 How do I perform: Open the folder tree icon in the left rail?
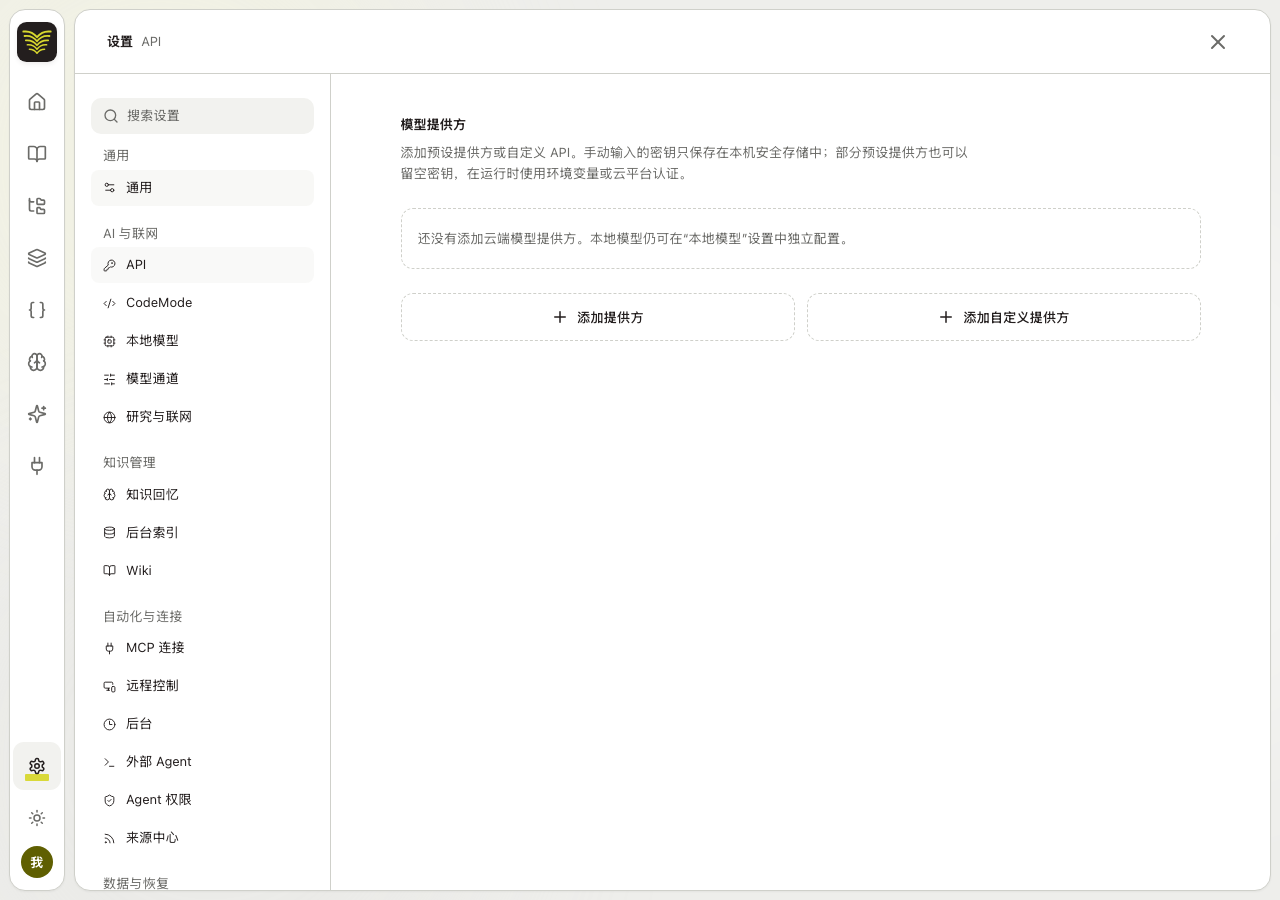pos(37,206)
